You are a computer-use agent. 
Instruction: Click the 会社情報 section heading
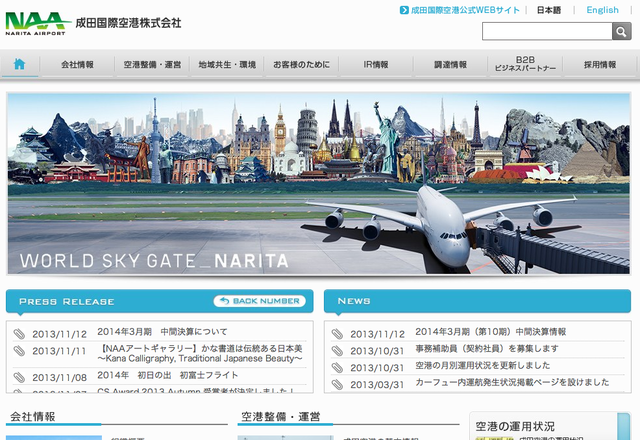click(x=33, y=417)
